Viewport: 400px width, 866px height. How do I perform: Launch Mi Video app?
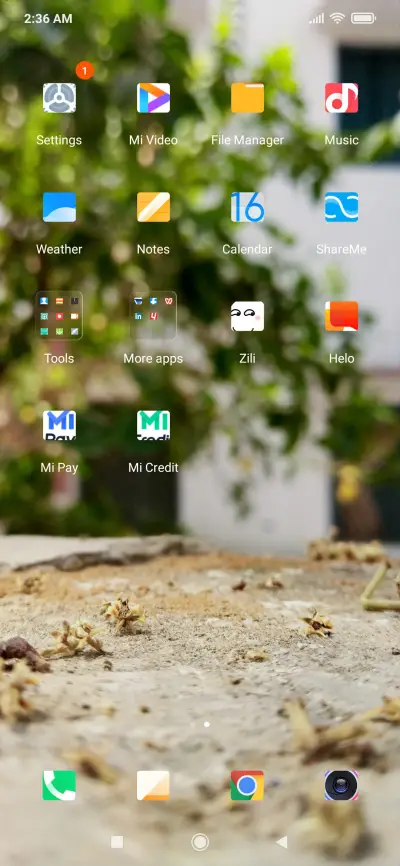pos(153,98)
